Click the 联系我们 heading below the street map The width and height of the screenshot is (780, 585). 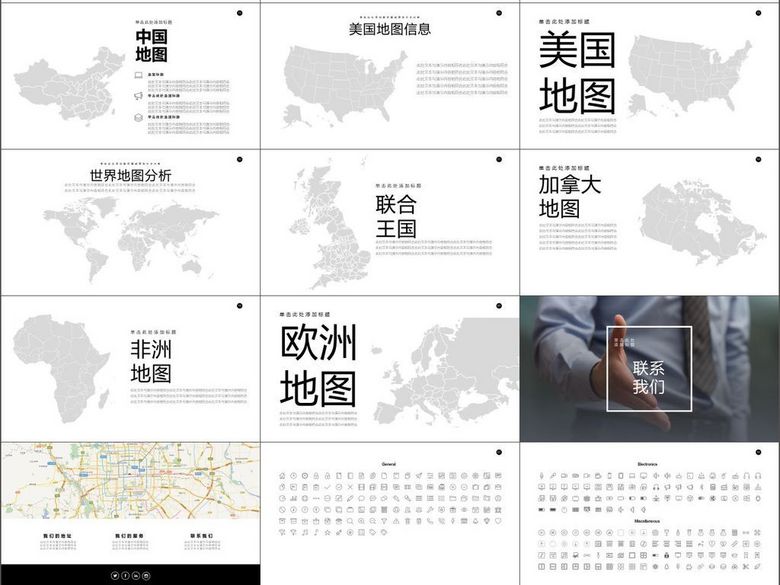pos(201,536)
